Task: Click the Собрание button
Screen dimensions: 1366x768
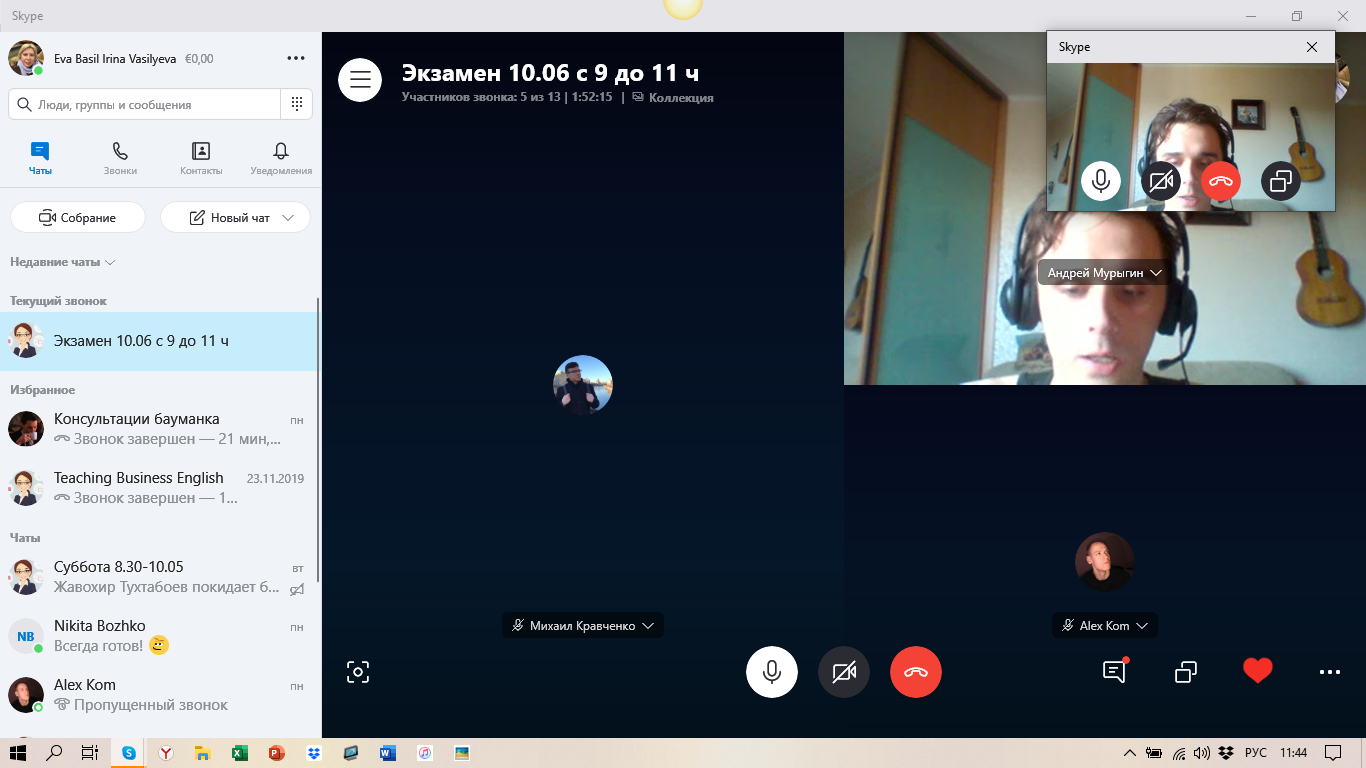Action: tap(78, 217)
